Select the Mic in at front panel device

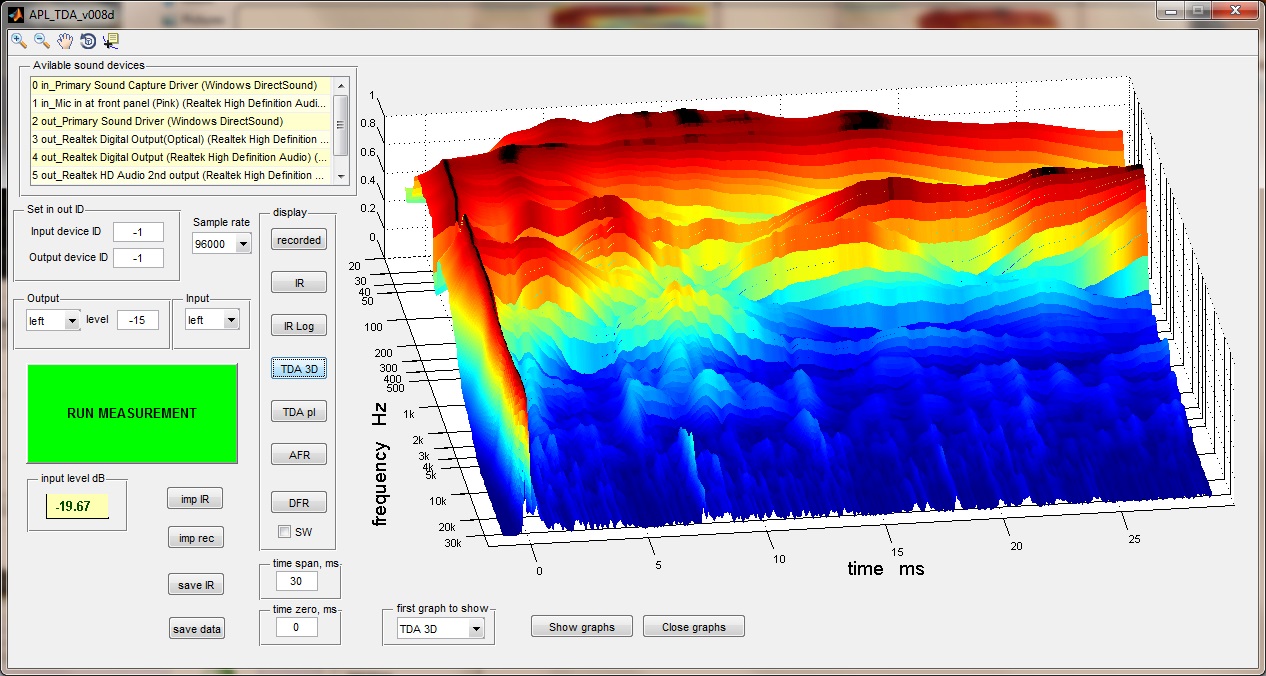tap(181, 103)
